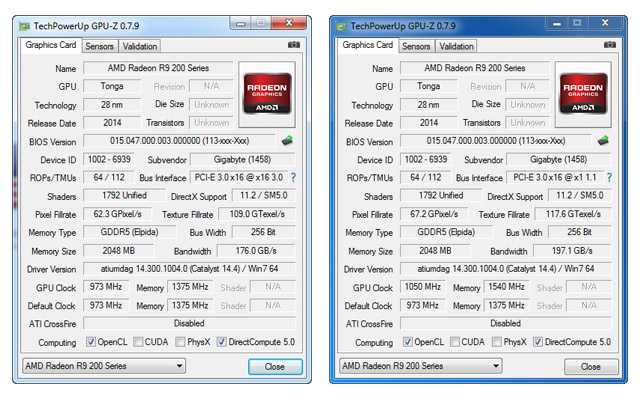Screen dimensions: 640x400
Task: Toggle DirectCompute 5.0 checkbox in left window
Action: [221, 342]
